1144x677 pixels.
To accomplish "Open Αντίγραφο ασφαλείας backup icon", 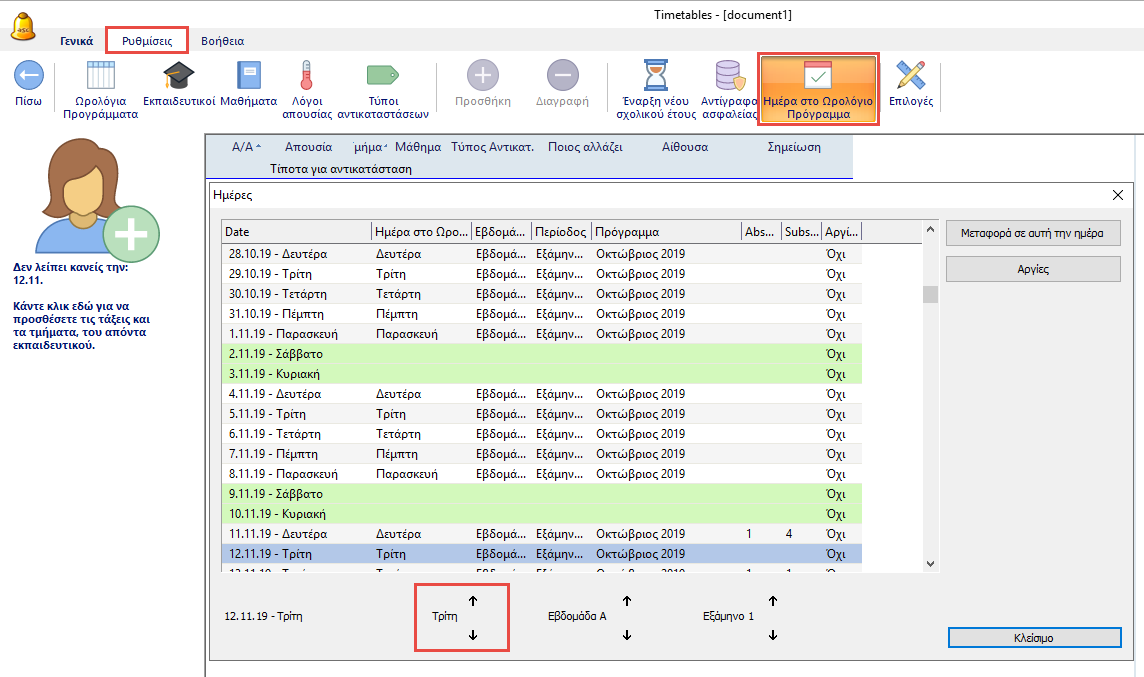I will click(727, 76).
